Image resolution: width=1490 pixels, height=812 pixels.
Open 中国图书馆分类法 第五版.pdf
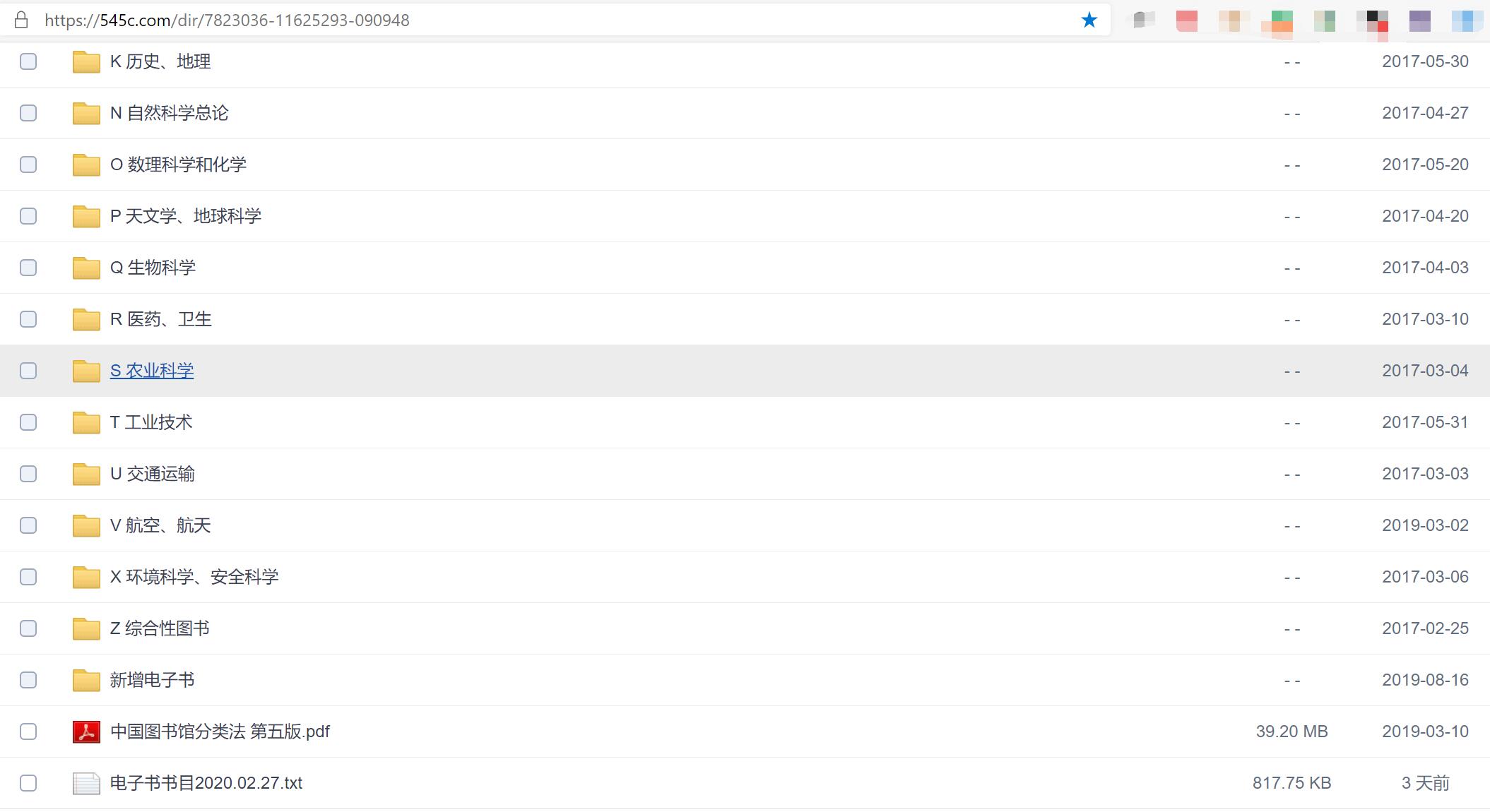220,732
